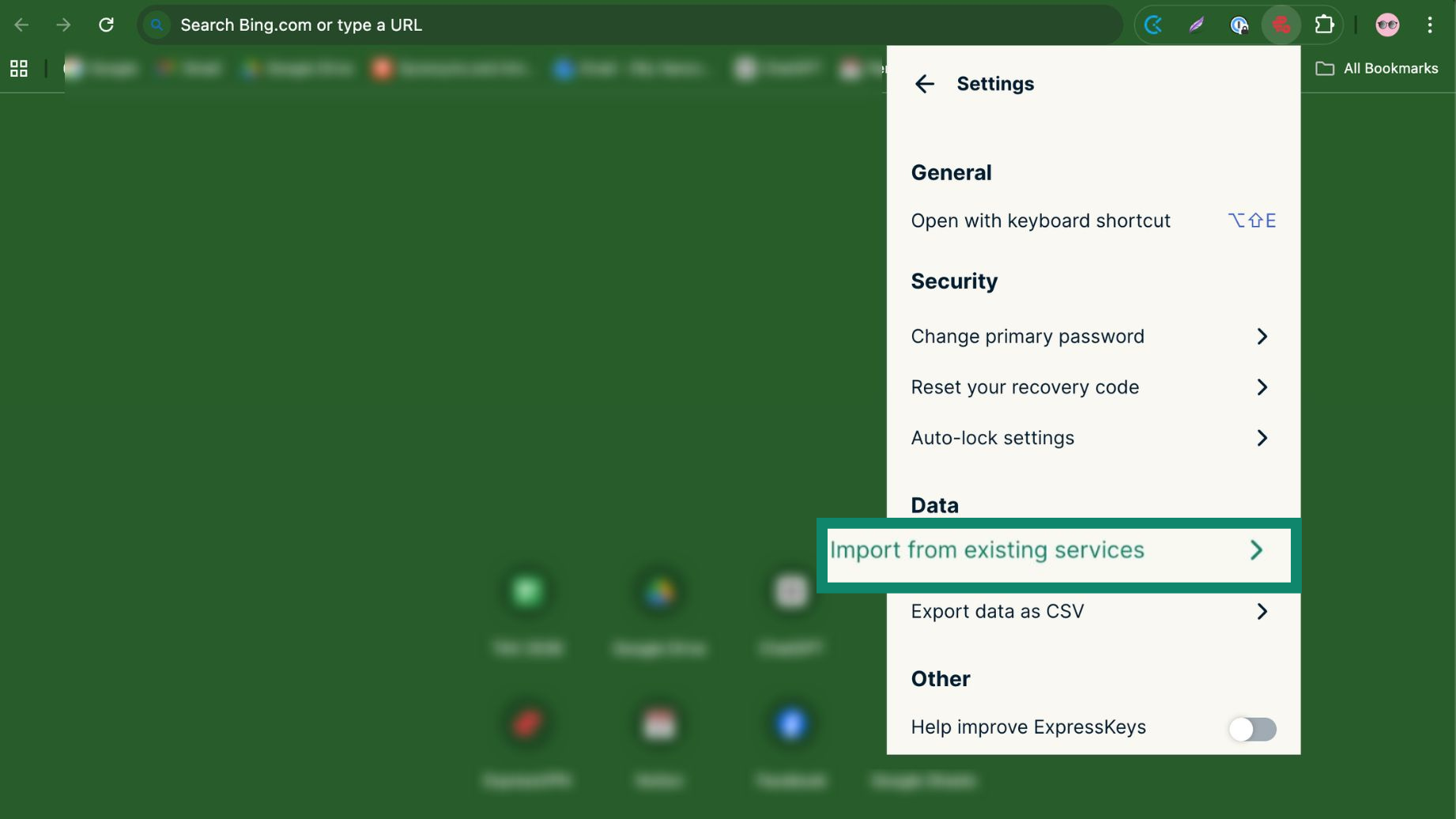Click the keyboard shortcut key combination
This screenshot has height=819, width=1456.
tap(1251, 221)
